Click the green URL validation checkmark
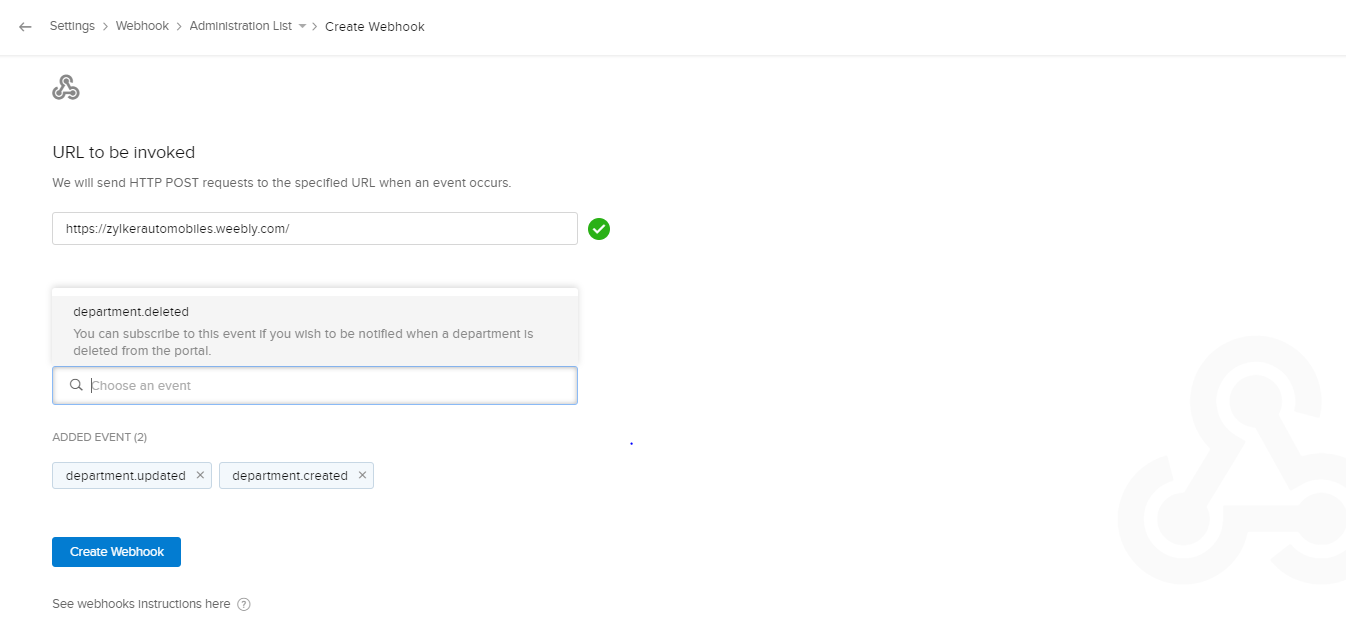Image resolution: width=1346 pixels, height=618 pixels. click(x=599, y=229)
